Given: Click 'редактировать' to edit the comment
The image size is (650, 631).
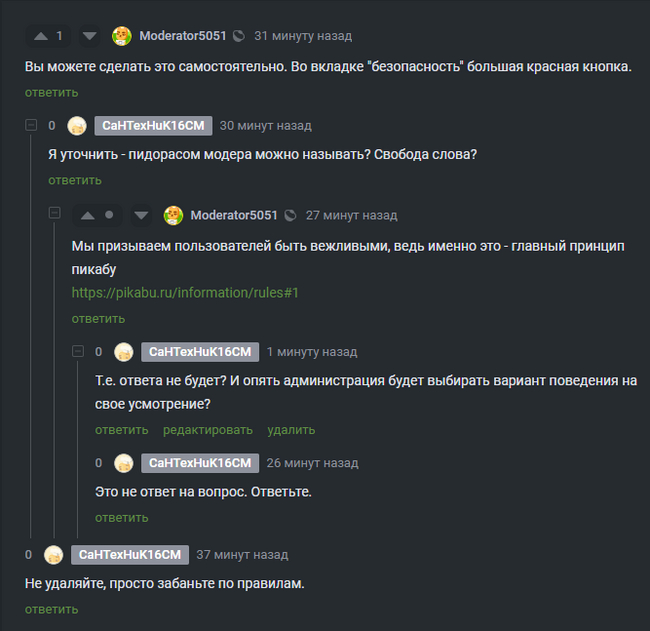Looking at the screenshot, I should pos(208,430).
